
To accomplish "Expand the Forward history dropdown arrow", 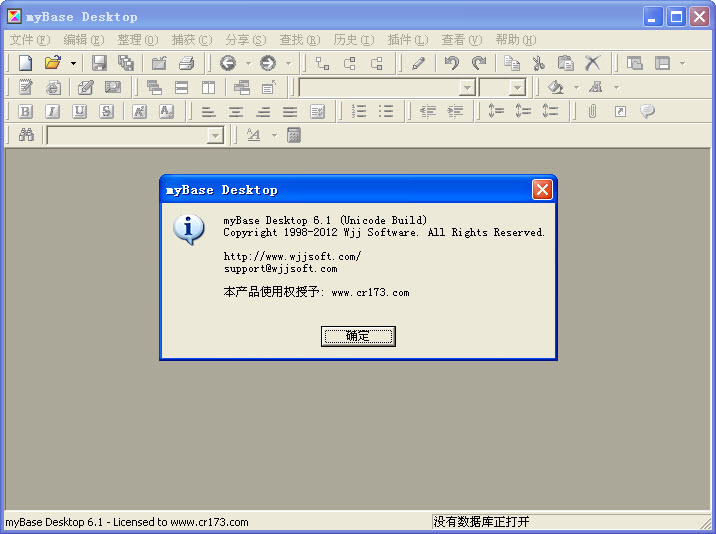I will tap(289, 63).
